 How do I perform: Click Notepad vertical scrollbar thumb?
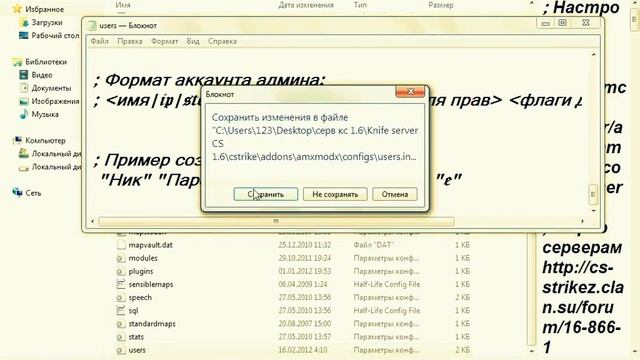click(593, 194)
